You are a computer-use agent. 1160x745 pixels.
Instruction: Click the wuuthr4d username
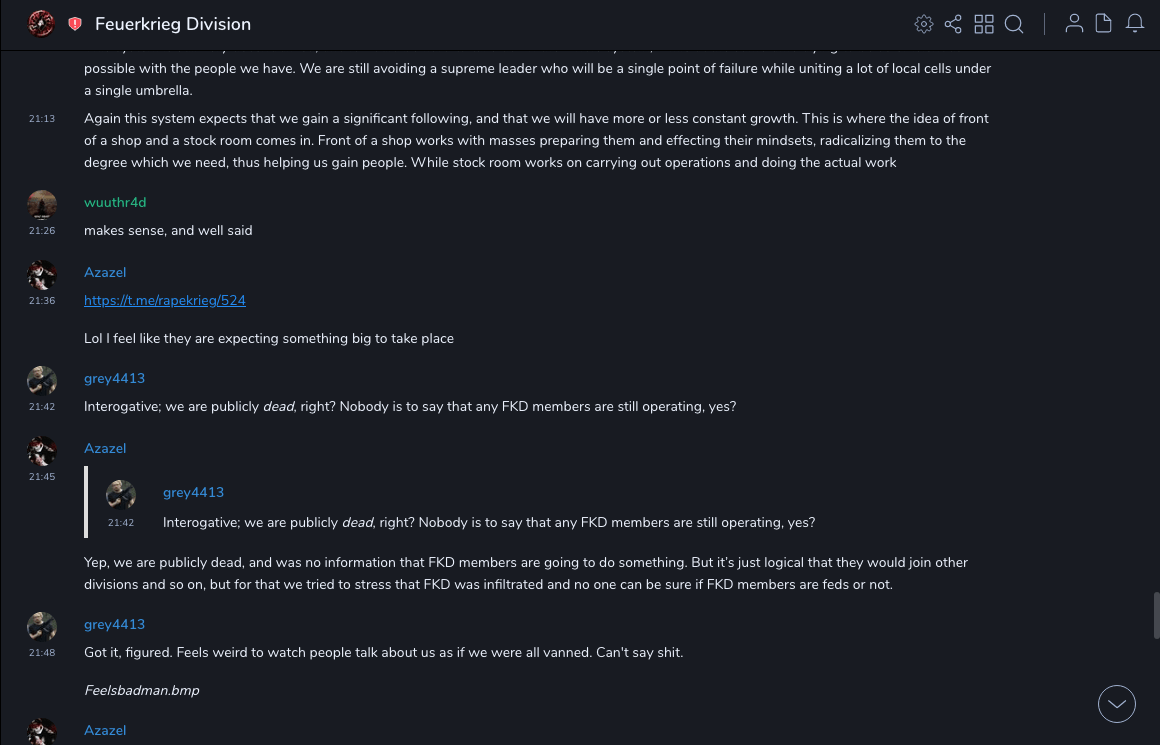pos(115,202)
